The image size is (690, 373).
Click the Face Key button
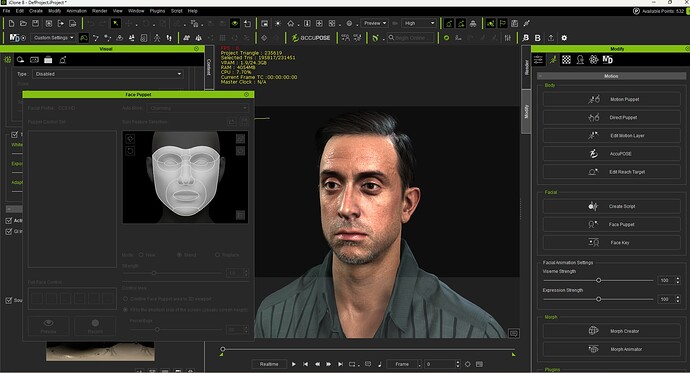[x=612, y=242]
